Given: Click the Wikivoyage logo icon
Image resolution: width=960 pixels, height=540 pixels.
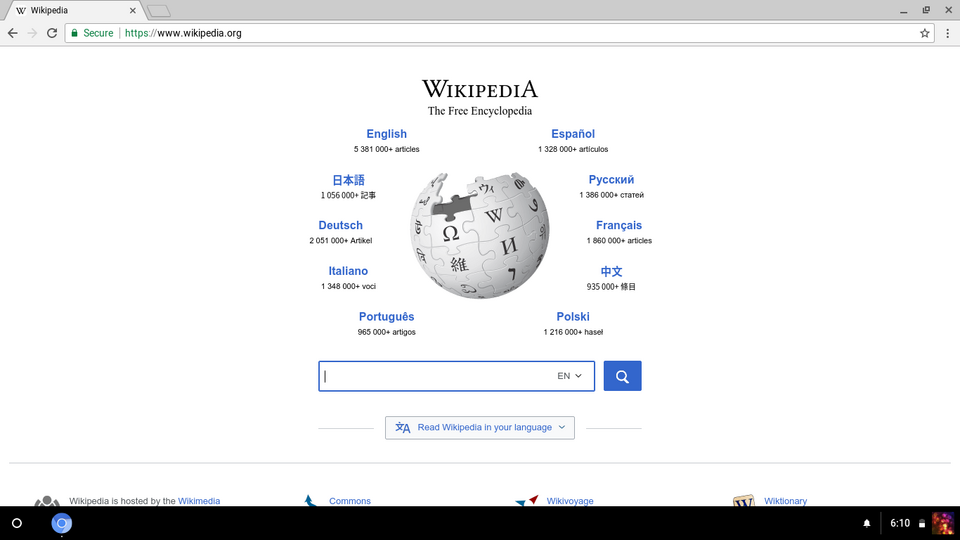Looking at the screenshot, I should pyautogui.click(x=527, y=501).
